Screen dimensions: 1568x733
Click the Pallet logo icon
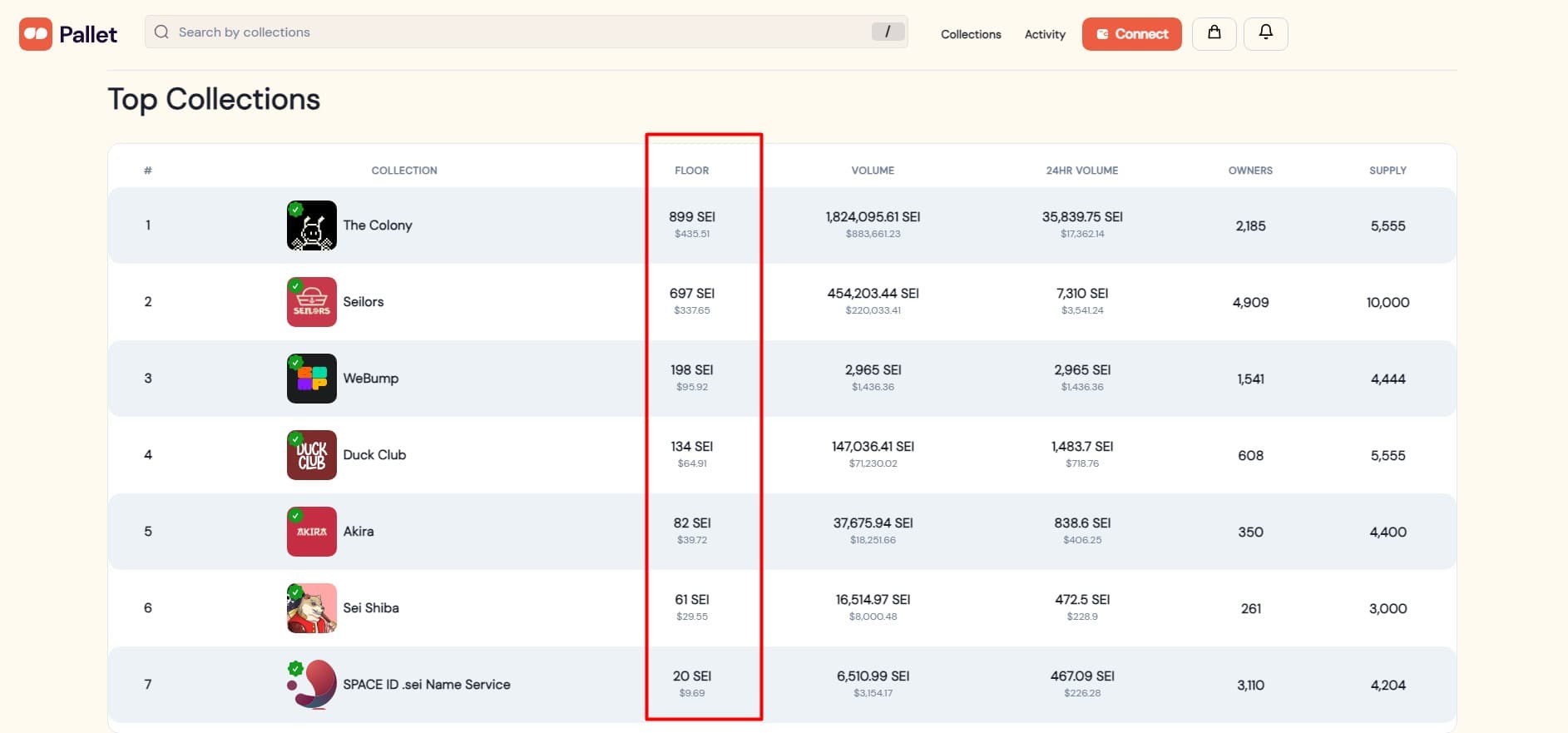pyautogui.click(x=36, y=34)
